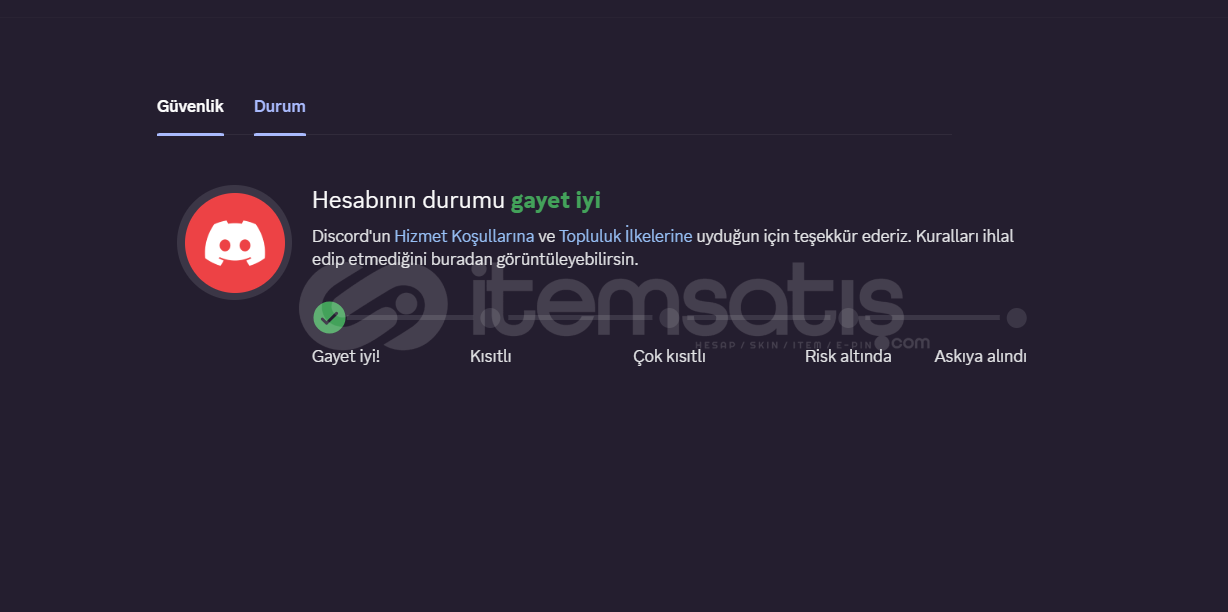
Task: Click the dot above Askıya alındı
Action: point(1016,318)
